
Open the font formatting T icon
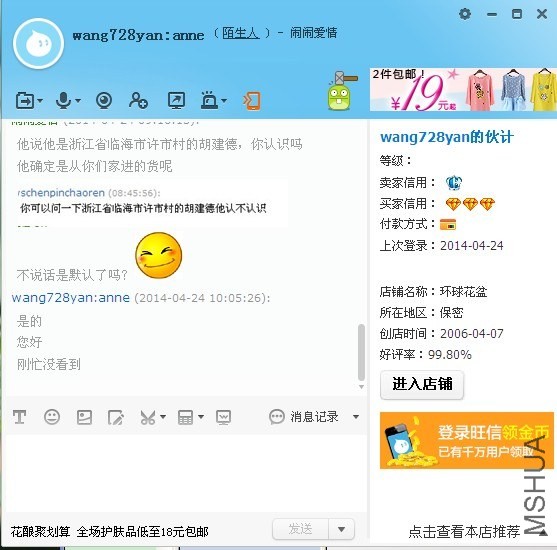(20, 417)
